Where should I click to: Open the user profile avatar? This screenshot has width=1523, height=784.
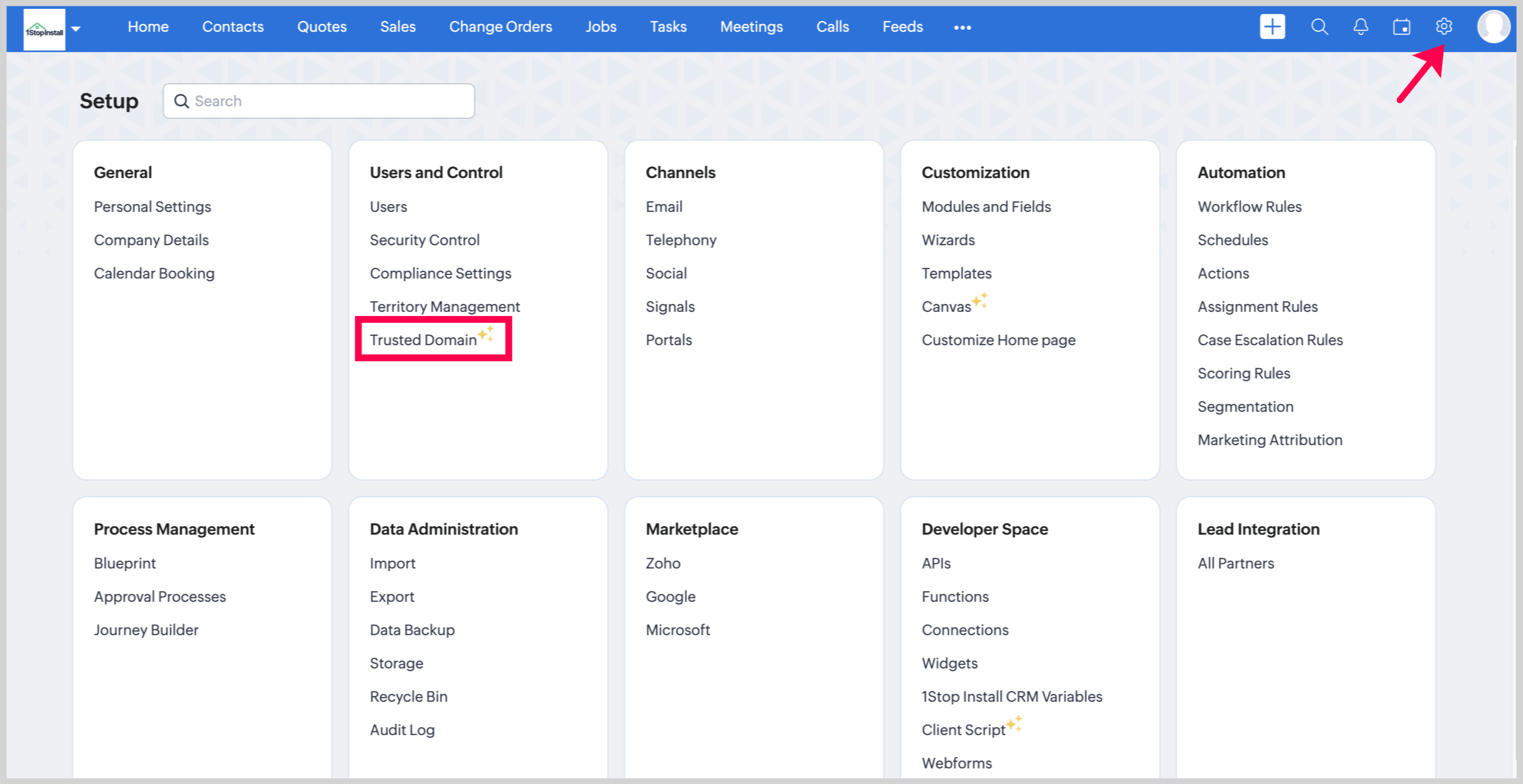click(x=1493, y=27)
